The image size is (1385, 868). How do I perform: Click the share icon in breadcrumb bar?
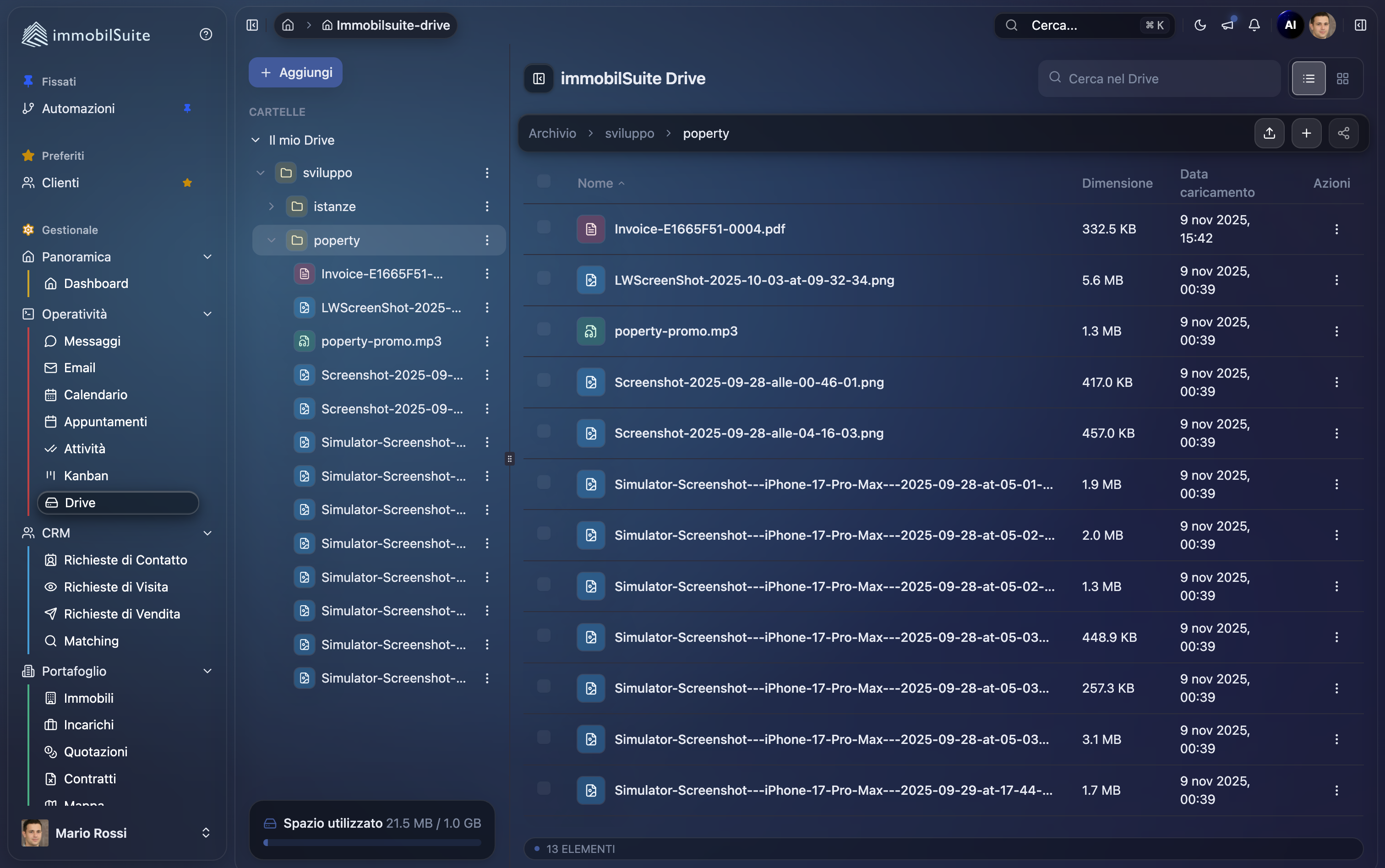pyautogui.click(x=1343, y=133)
